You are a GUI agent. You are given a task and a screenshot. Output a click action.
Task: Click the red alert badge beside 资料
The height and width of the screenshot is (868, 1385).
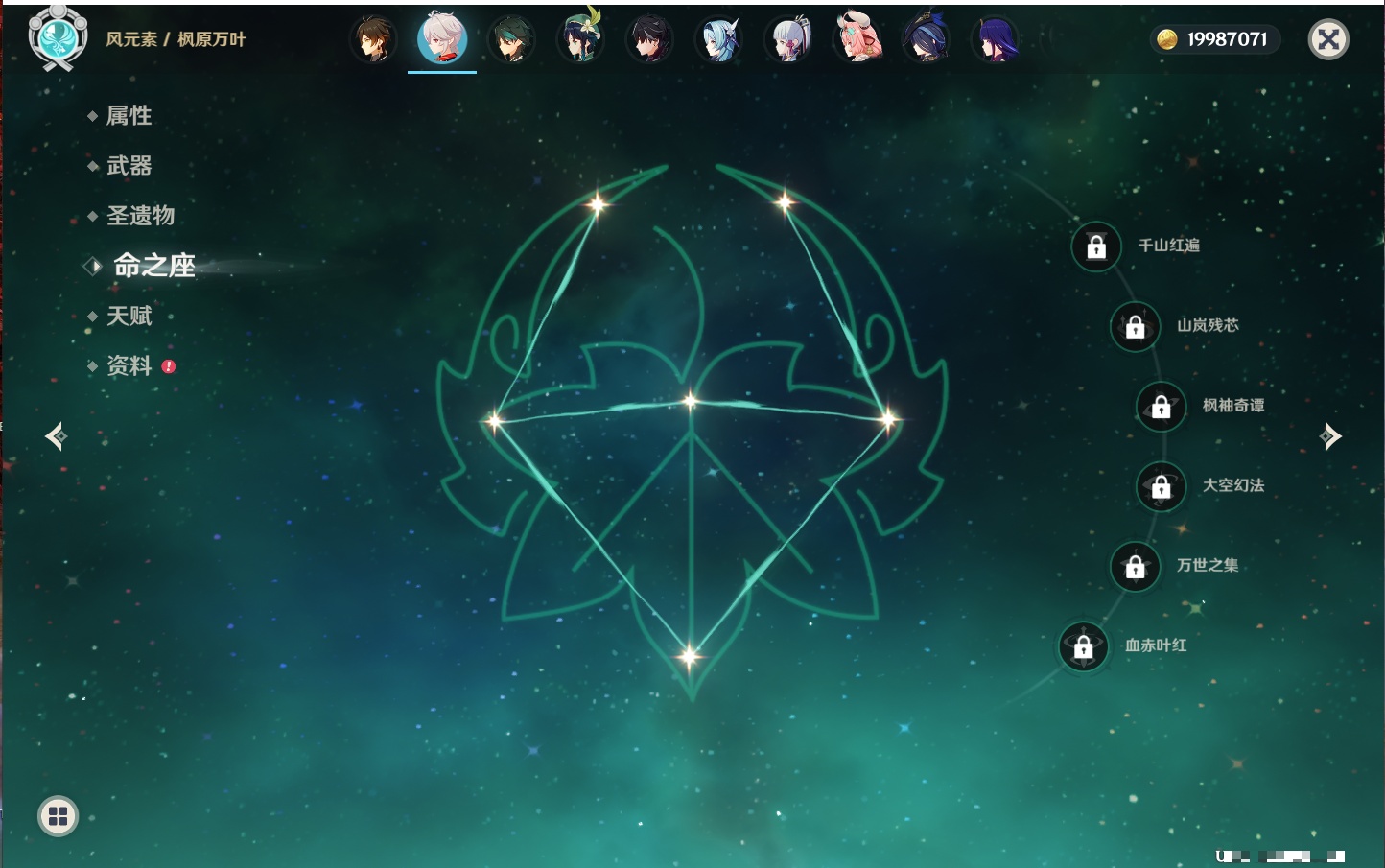(x=169, y=366)
